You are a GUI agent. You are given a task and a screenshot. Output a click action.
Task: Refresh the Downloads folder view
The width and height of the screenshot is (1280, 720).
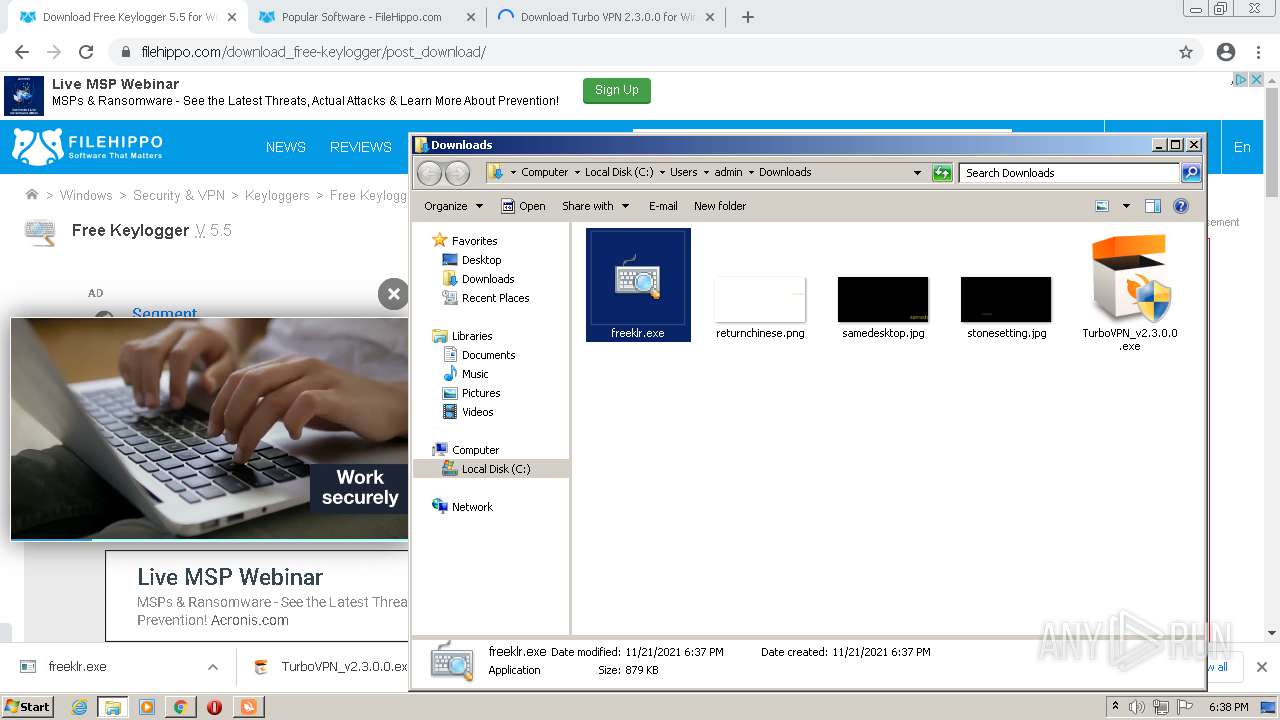942,173
